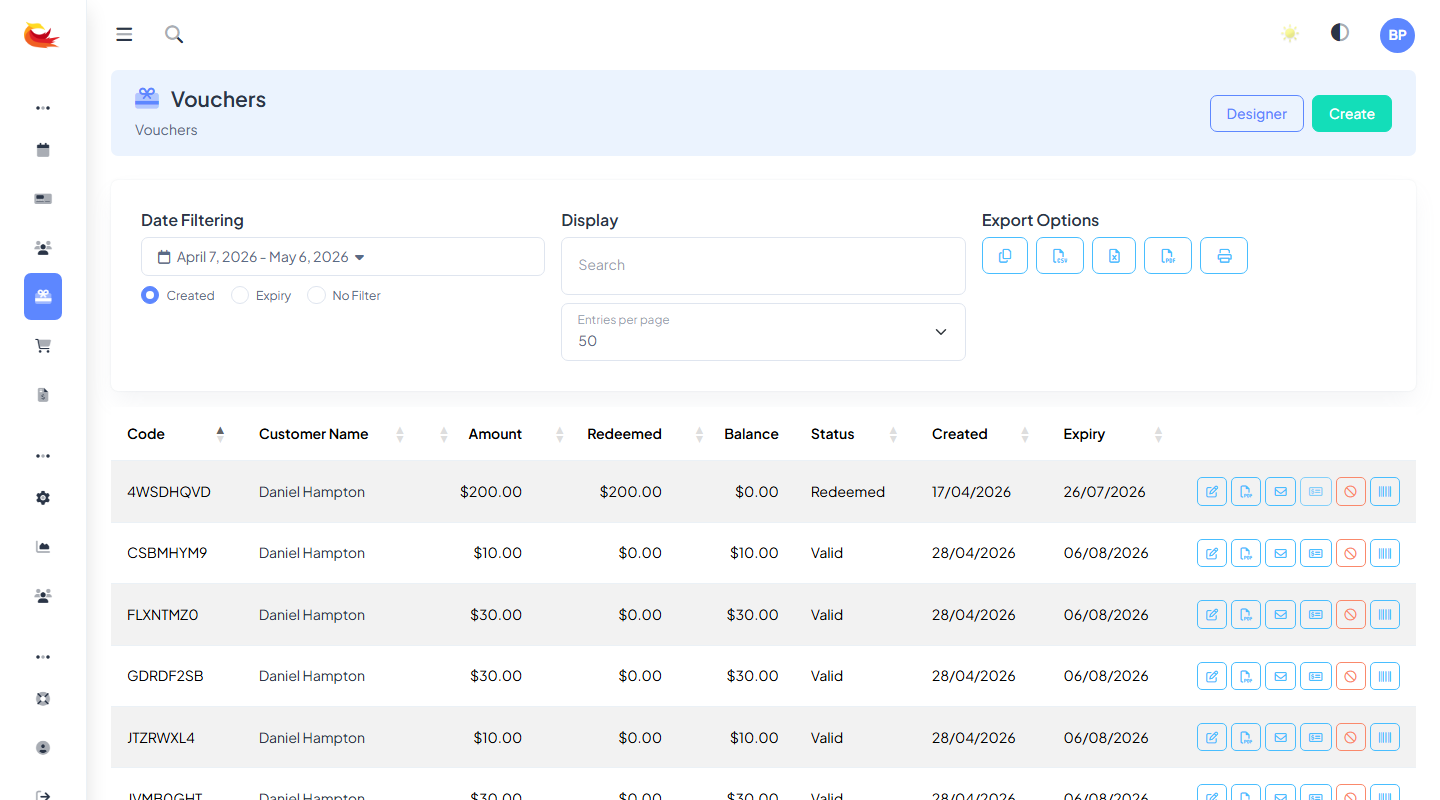Sort table by Redeemed header

pos(624,434)
